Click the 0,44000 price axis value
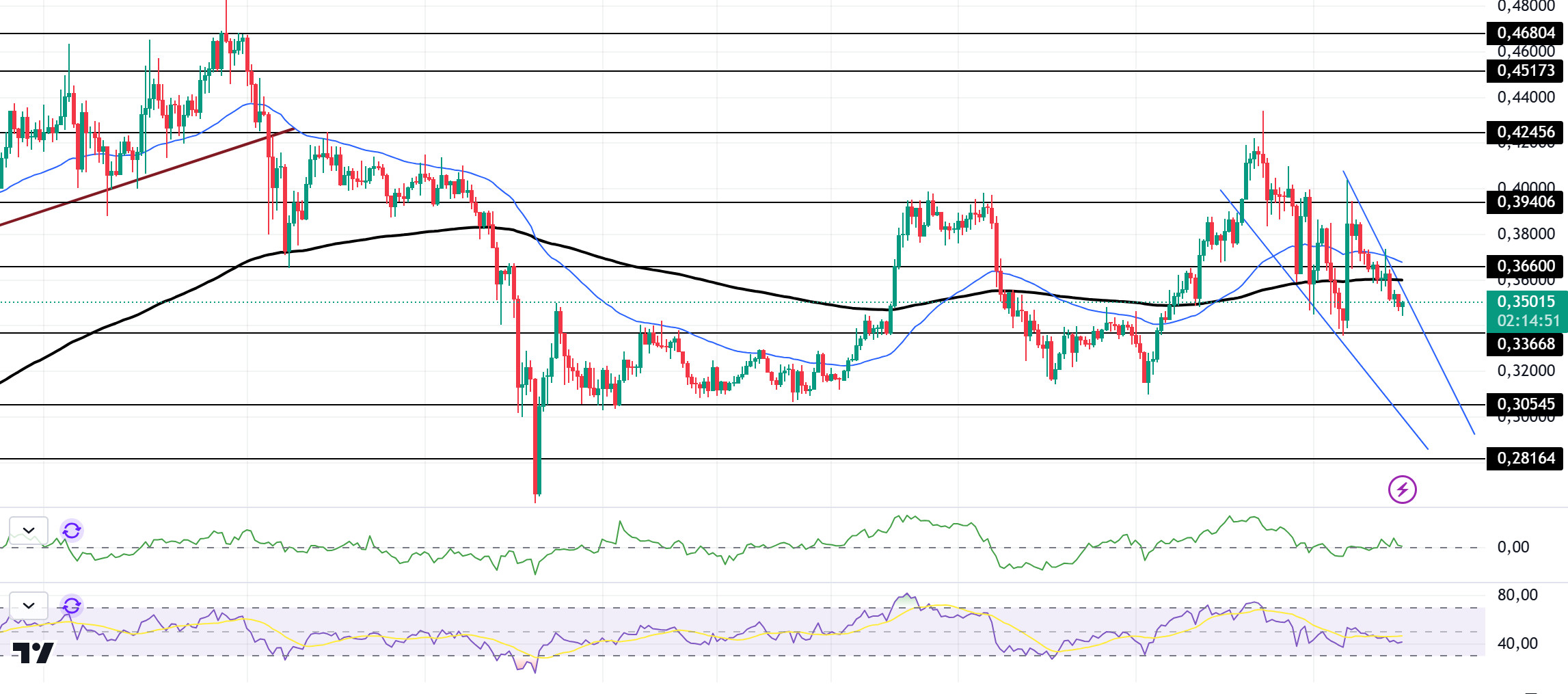This screenshot has width=1568, height=694. coord(1526,97)
